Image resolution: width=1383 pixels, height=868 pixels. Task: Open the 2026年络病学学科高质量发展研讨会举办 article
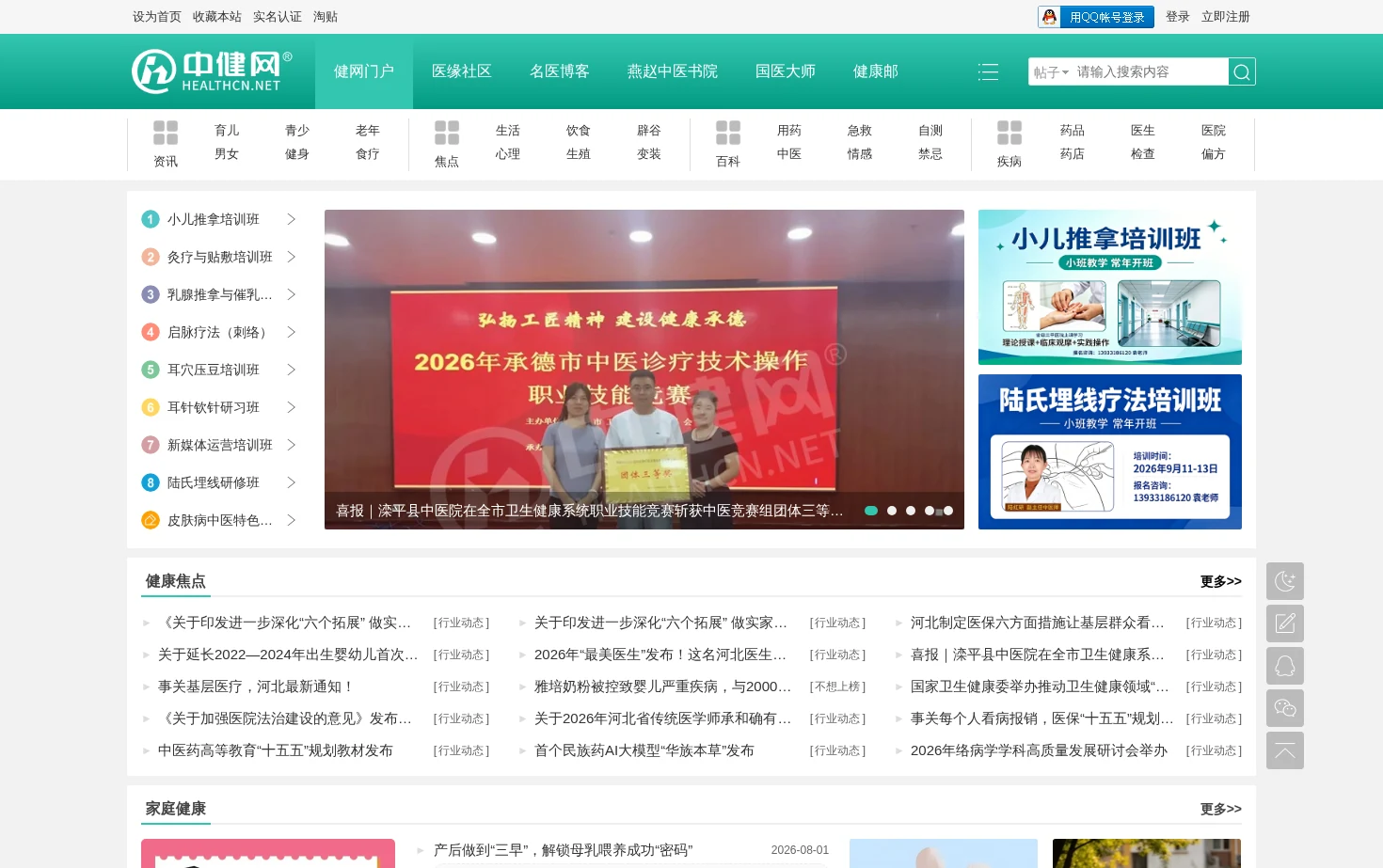tap(1039, 750)
